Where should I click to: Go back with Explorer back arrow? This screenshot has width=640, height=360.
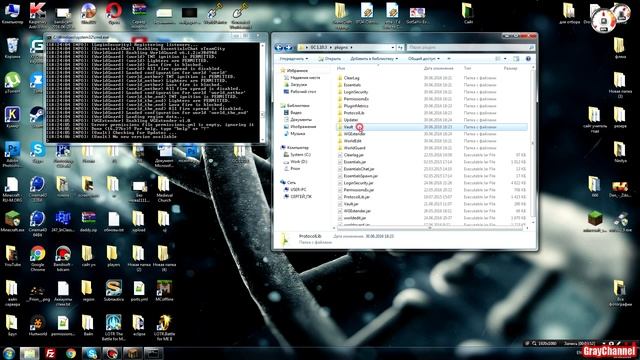[x=279, y=47]
